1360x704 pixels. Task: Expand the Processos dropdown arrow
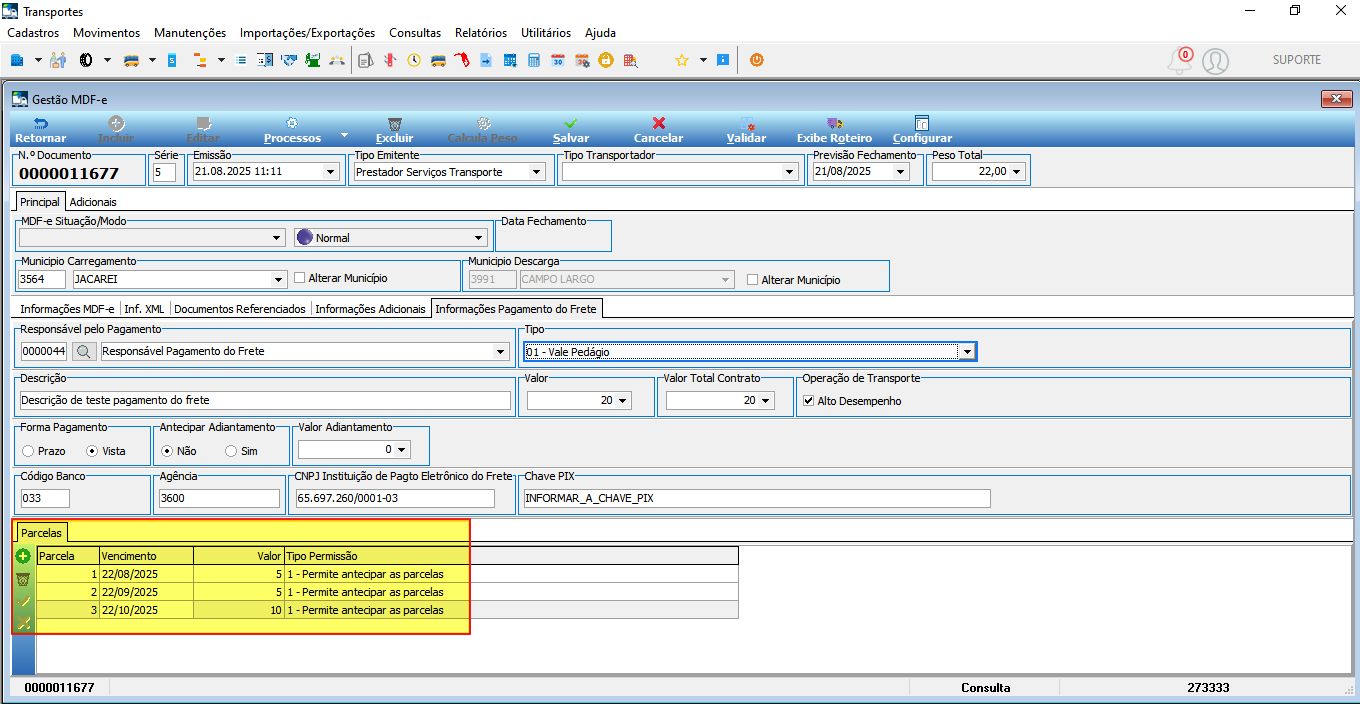click(344, 134)
